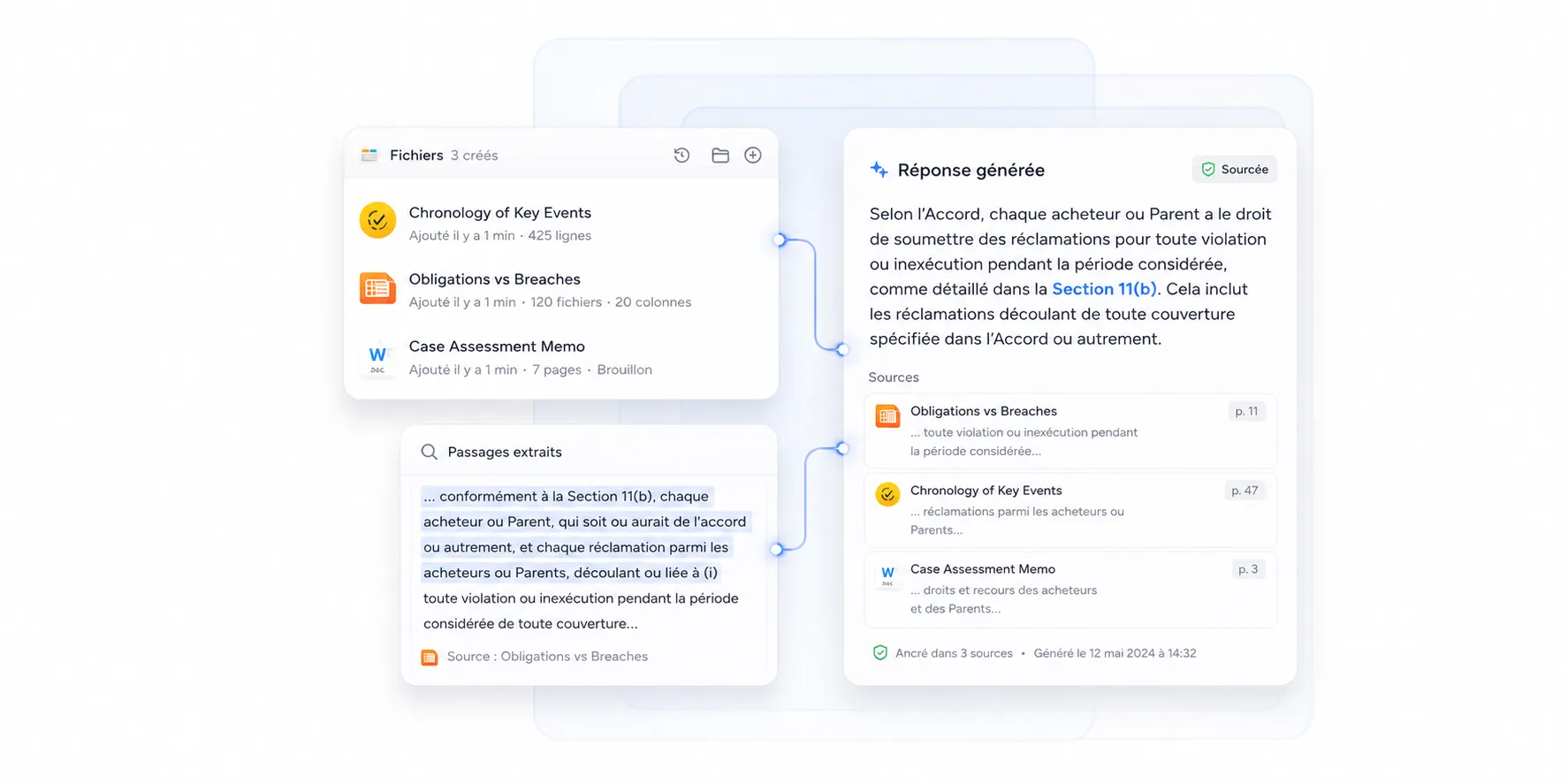Click the yellow checkmark icon of Chronology file
This screenshot has width=1568, height=784.
coord(377,220)
